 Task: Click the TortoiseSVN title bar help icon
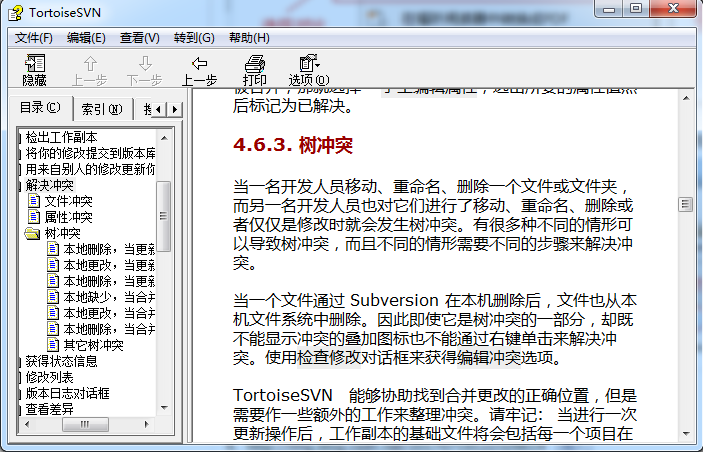[x=15, y=13]
